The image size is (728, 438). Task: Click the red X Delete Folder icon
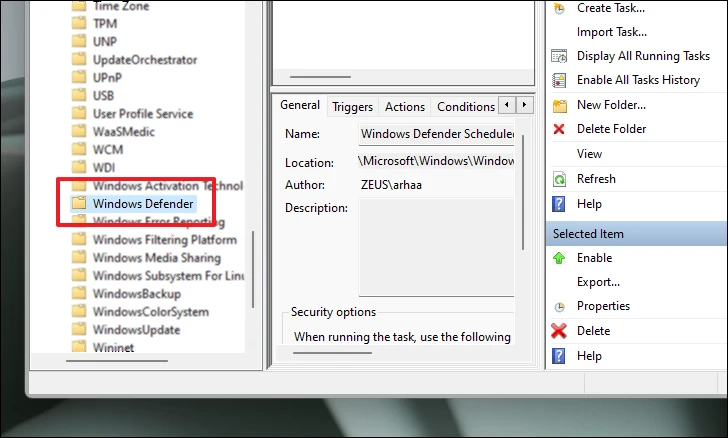pyautogui.click(x=559, y=129)
